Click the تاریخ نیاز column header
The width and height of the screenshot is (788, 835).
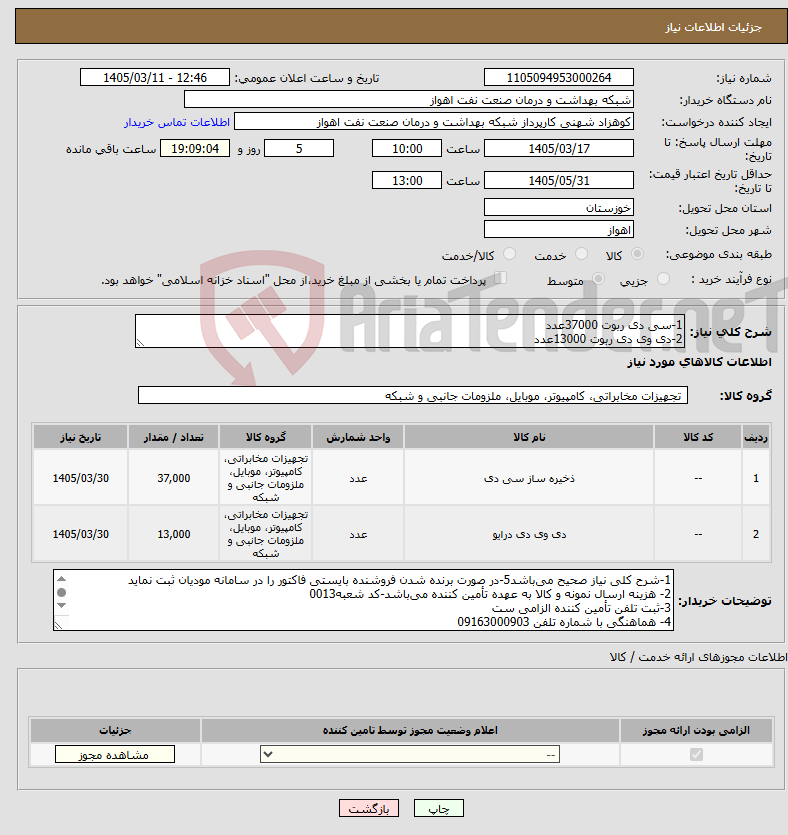click(80, 437)
